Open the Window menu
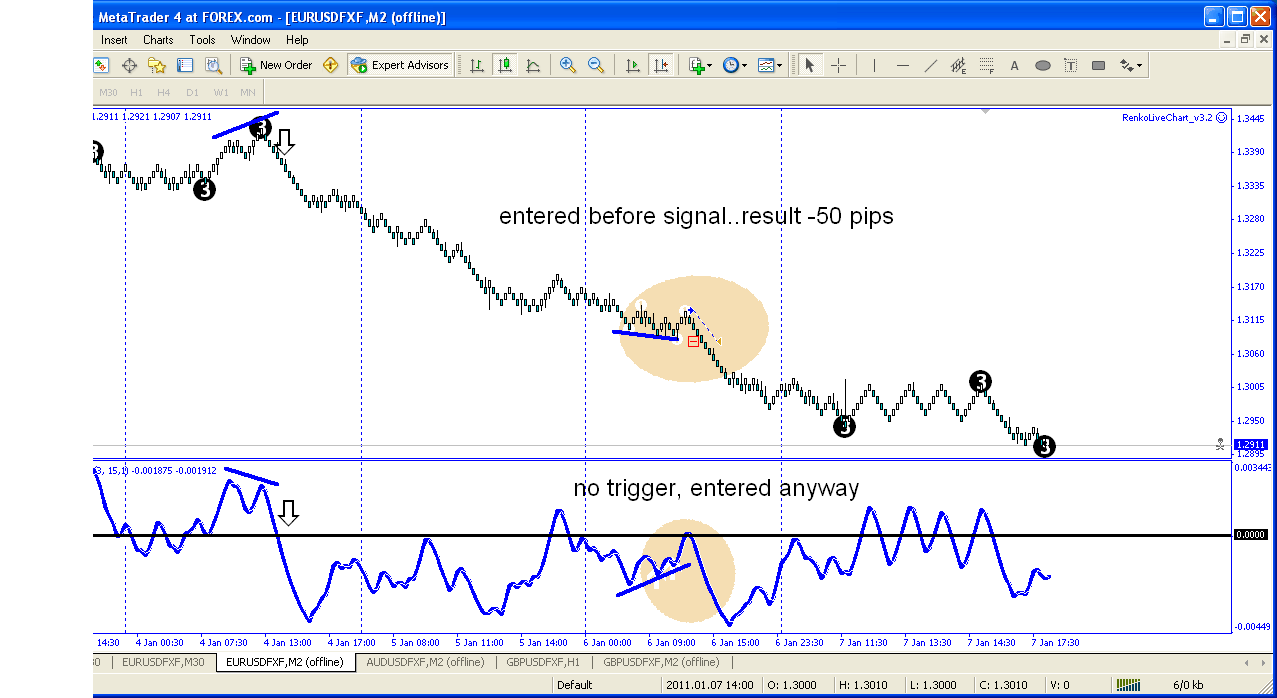1277x698 pixels. click(251, 40)
